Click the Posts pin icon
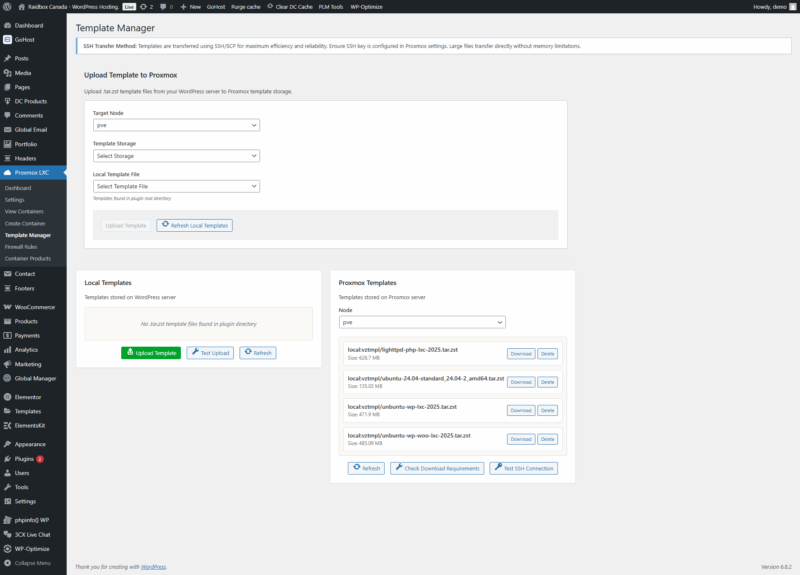 click(7, 58)
